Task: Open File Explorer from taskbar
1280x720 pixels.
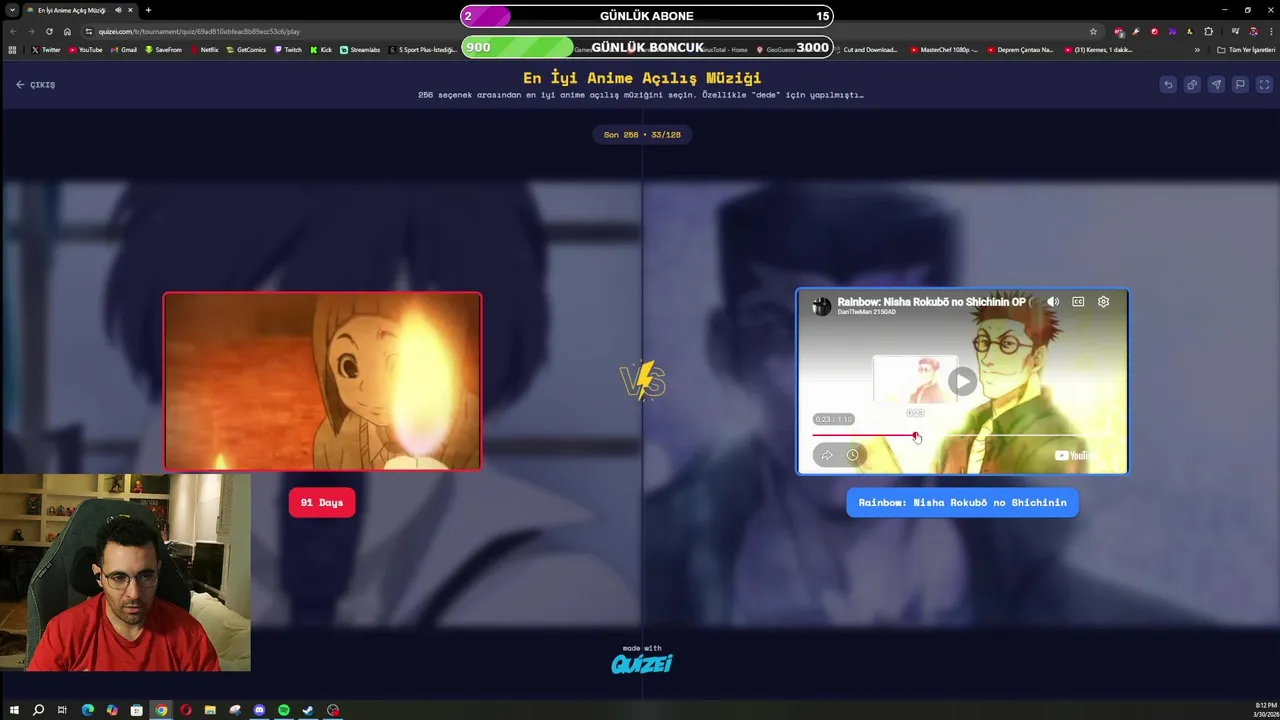Action: pyautogui.click(x=210, y=710)
